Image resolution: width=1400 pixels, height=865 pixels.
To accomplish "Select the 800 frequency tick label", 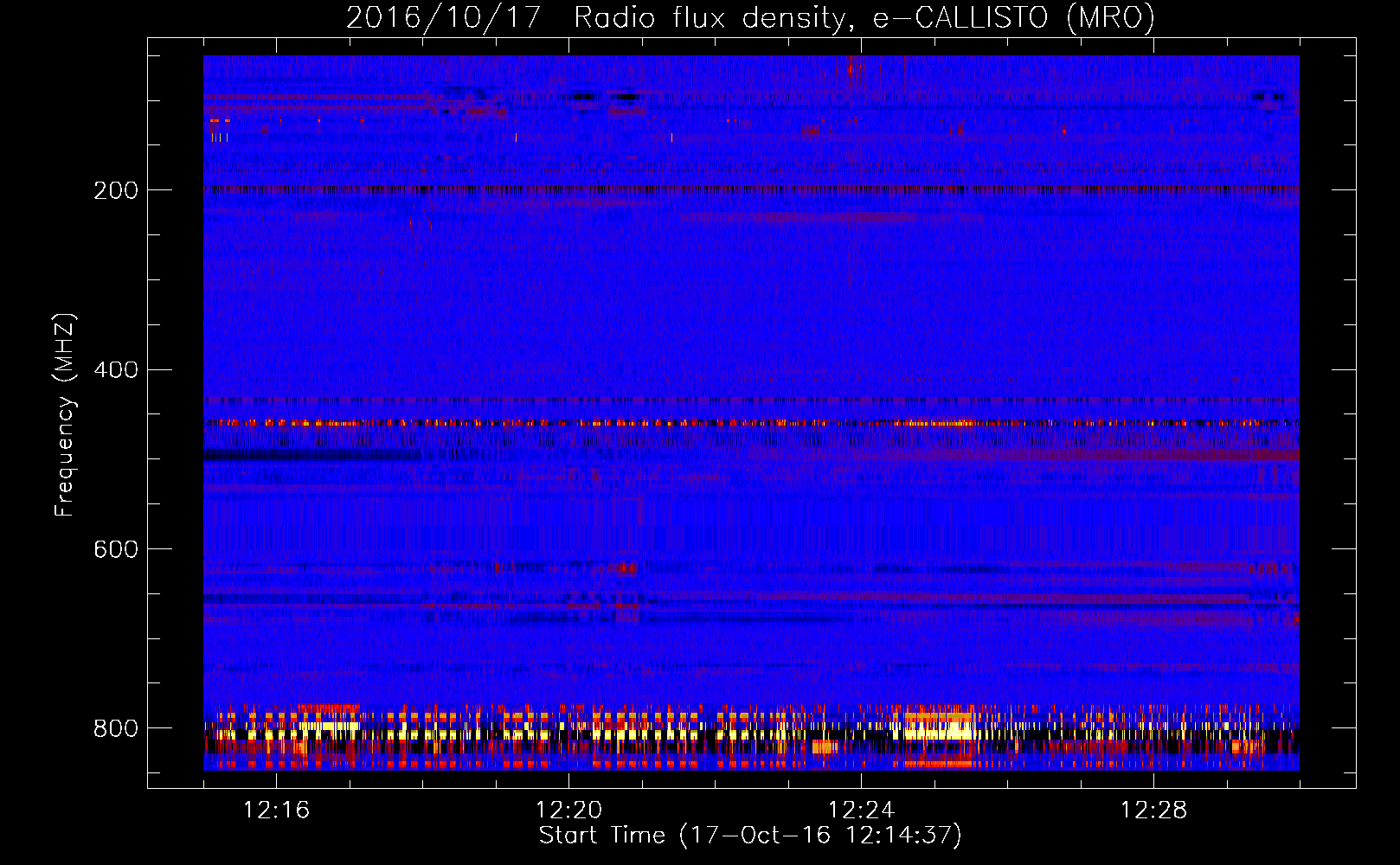I will click(x=116, y=728).
